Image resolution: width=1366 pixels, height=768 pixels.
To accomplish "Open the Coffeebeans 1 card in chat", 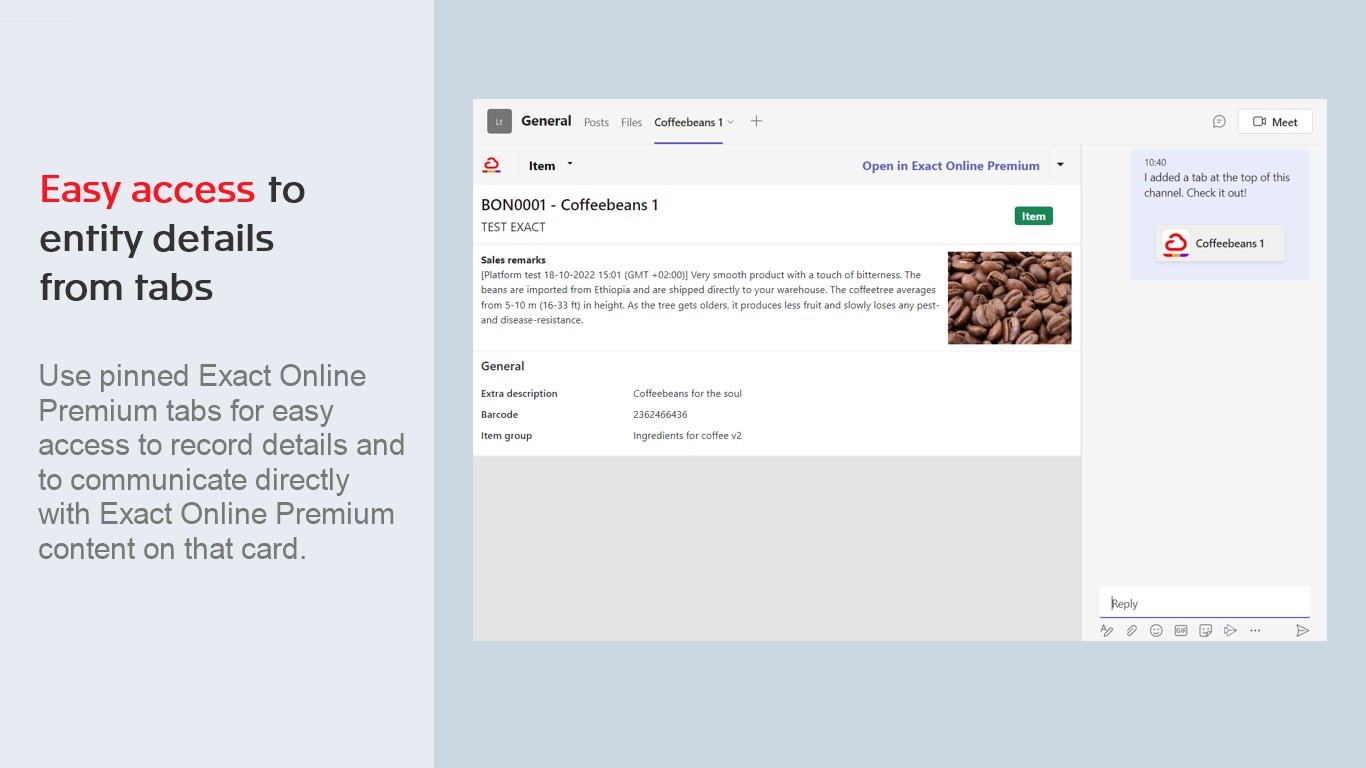I will 1220,244.
